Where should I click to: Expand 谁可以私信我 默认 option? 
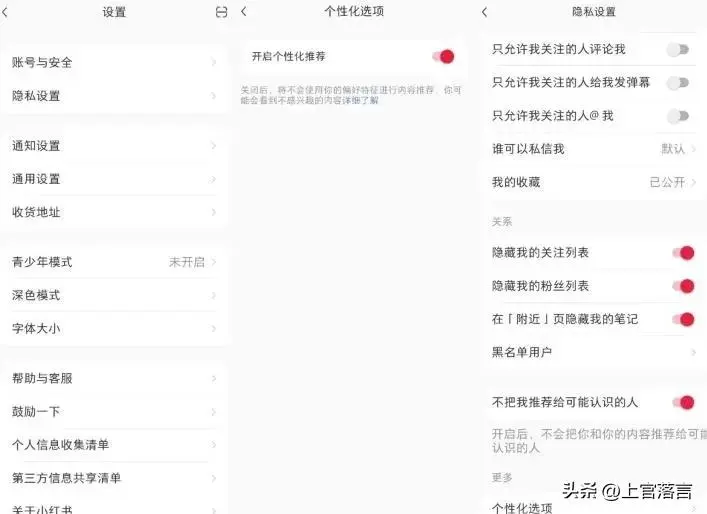(678, 149)
